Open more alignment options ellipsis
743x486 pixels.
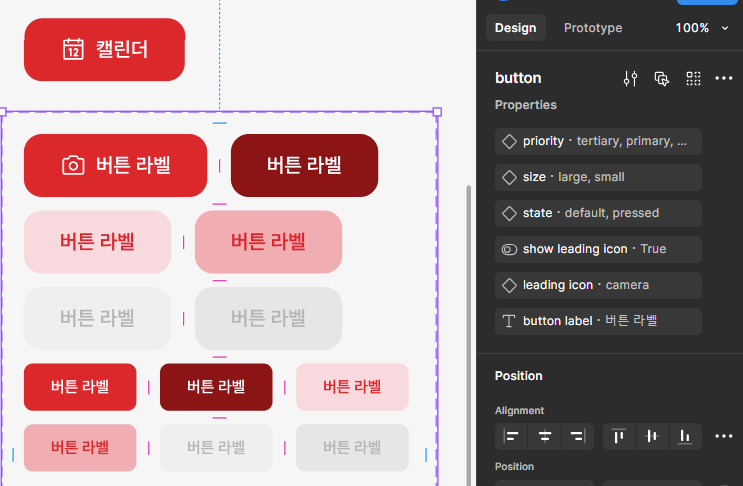pyautogui.click(x=724, y=436)
